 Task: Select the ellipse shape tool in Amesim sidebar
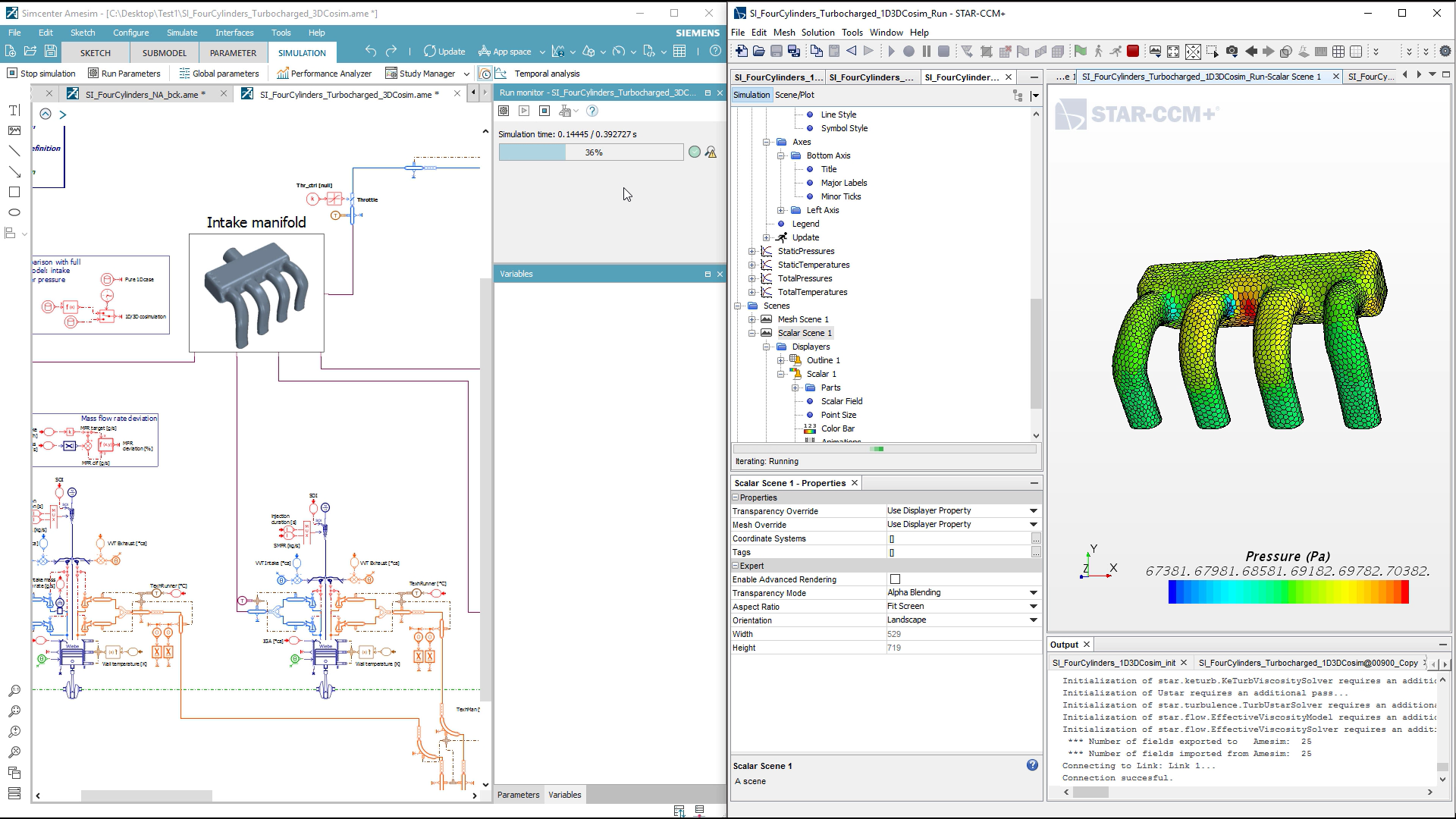click(14, 212)
